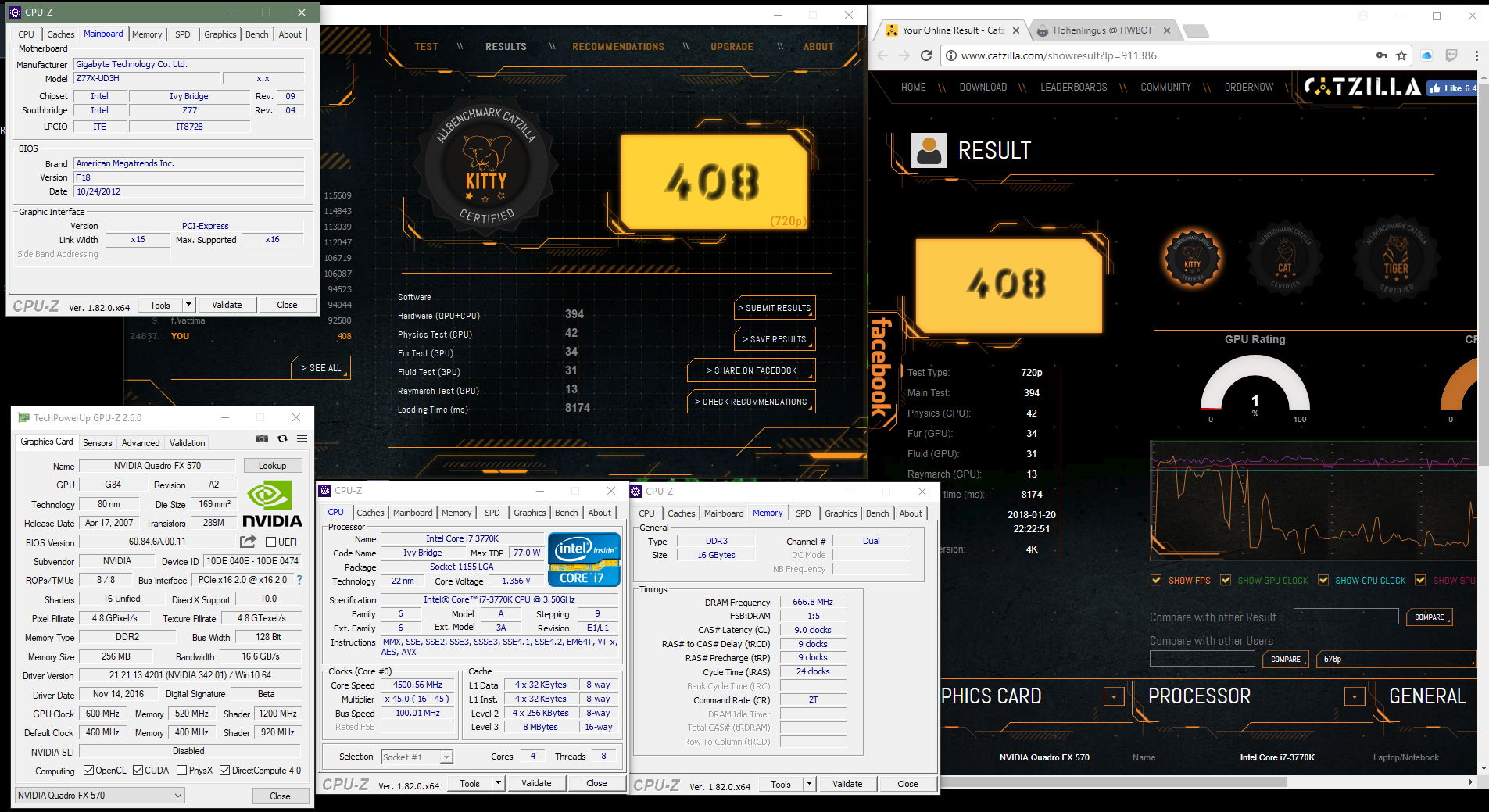Image resolution: width=1489 pixels, height=812 pixels.
Task: Open RECOMMENDATIONS tab in Catzilla app
Action: coord(618,47)
